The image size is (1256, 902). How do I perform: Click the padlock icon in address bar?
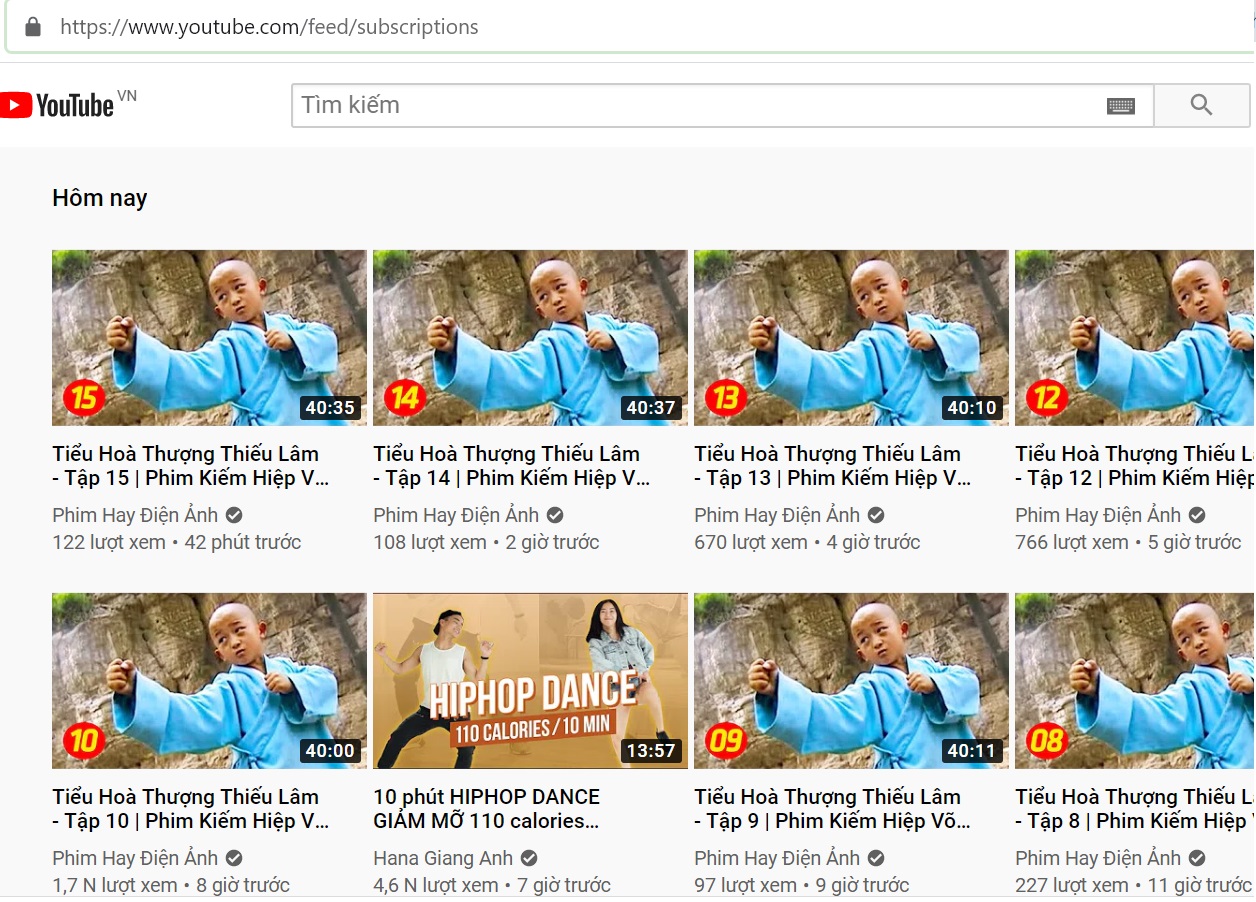pos(33,27)
